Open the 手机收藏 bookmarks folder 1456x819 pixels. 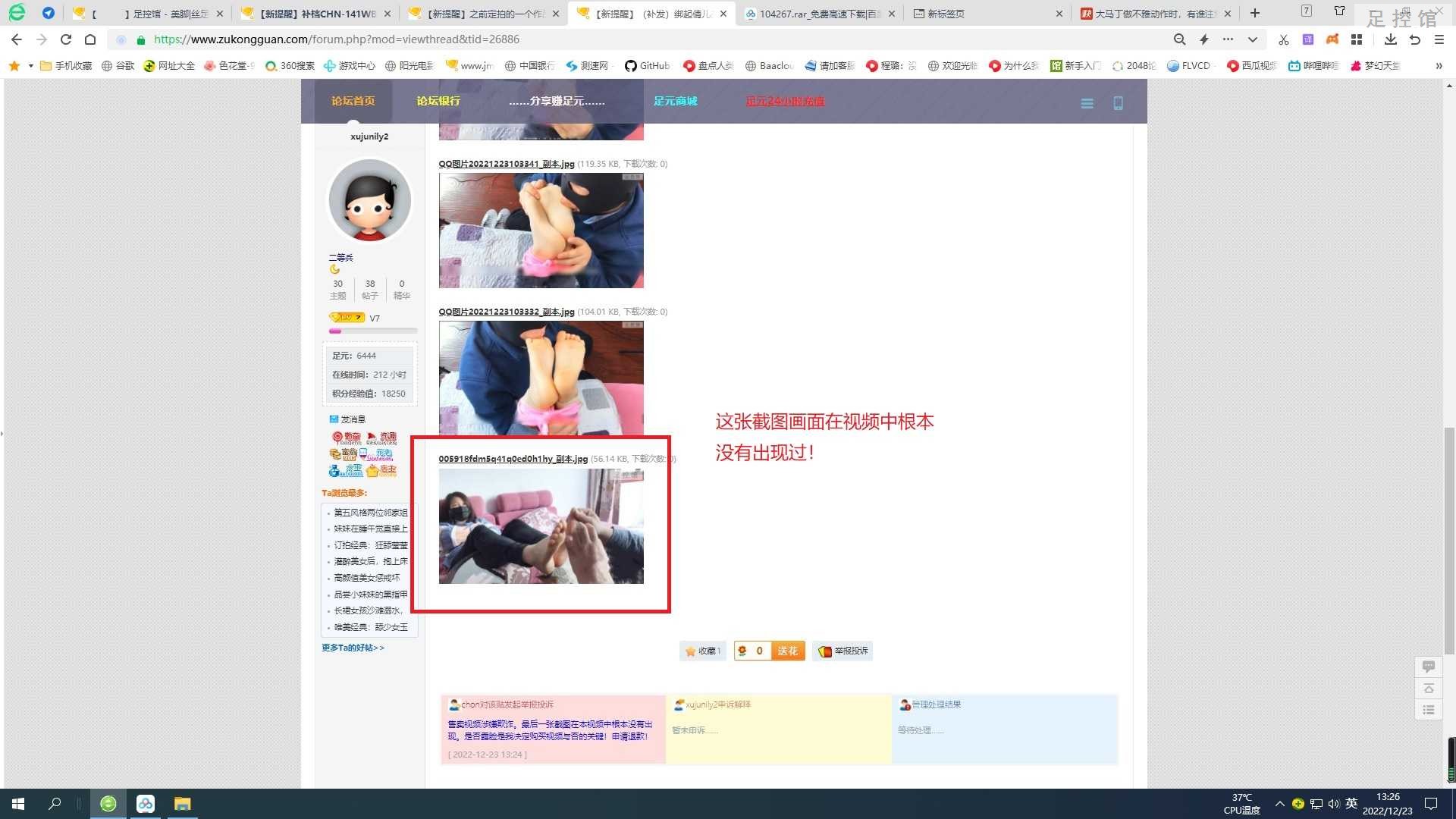pos(66,66)
